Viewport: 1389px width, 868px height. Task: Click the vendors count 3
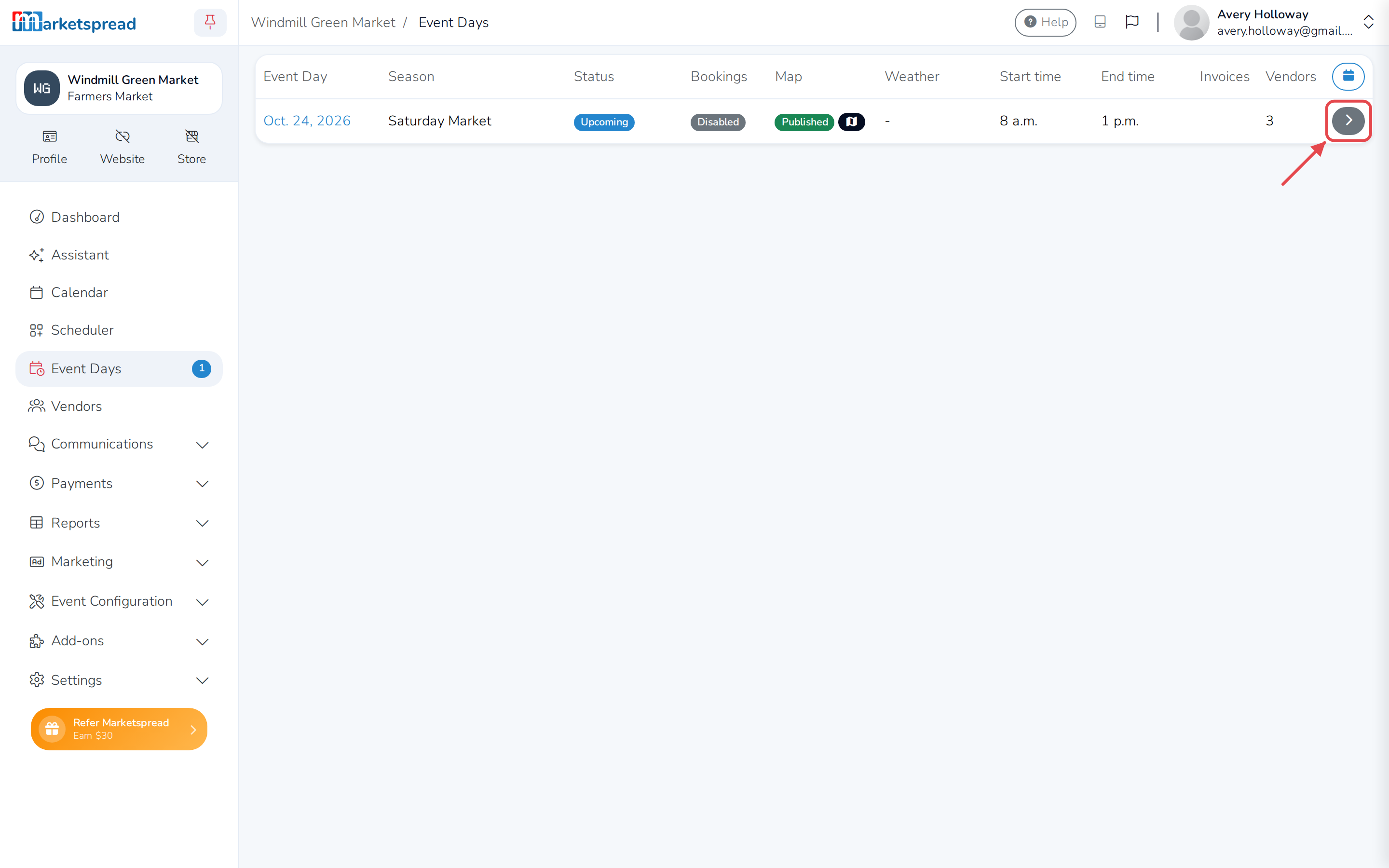[x=1269, y=121]
